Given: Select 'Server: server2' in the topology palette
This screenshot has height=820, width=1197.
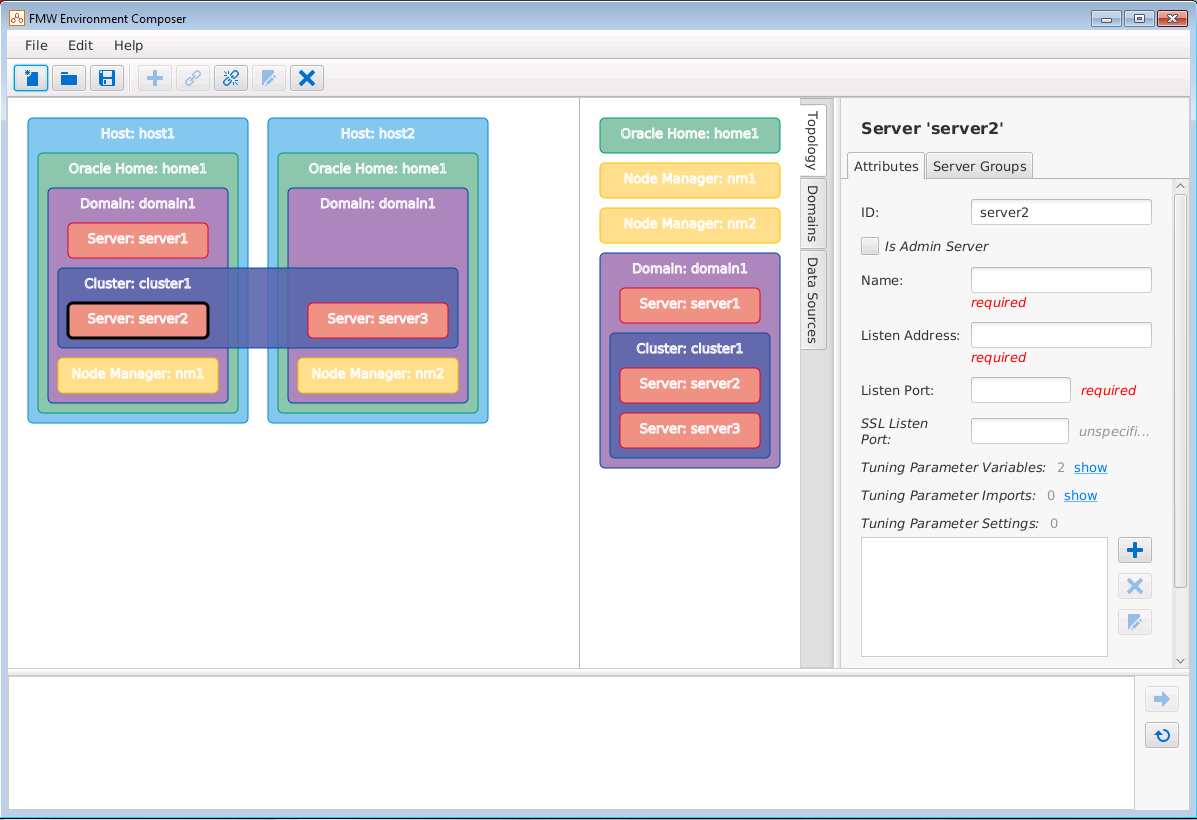Looking at the screenshot, I should coord(689,385).
